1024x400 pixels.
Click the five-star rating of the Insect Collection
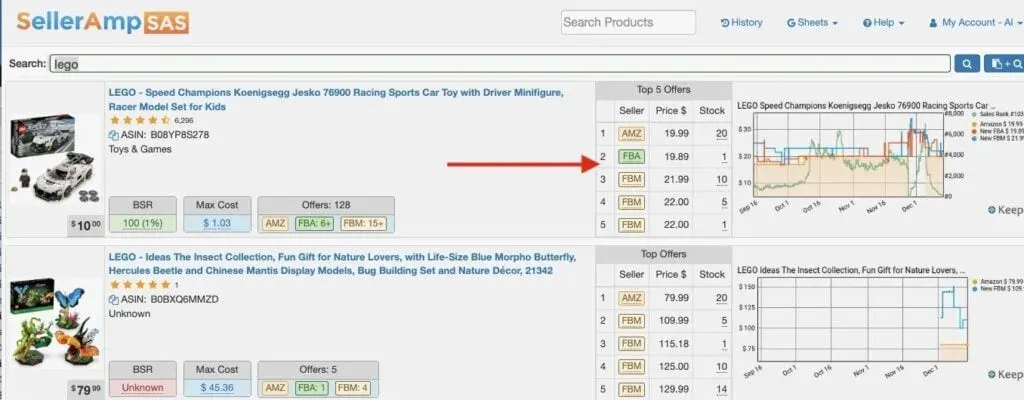click(140, 285)
